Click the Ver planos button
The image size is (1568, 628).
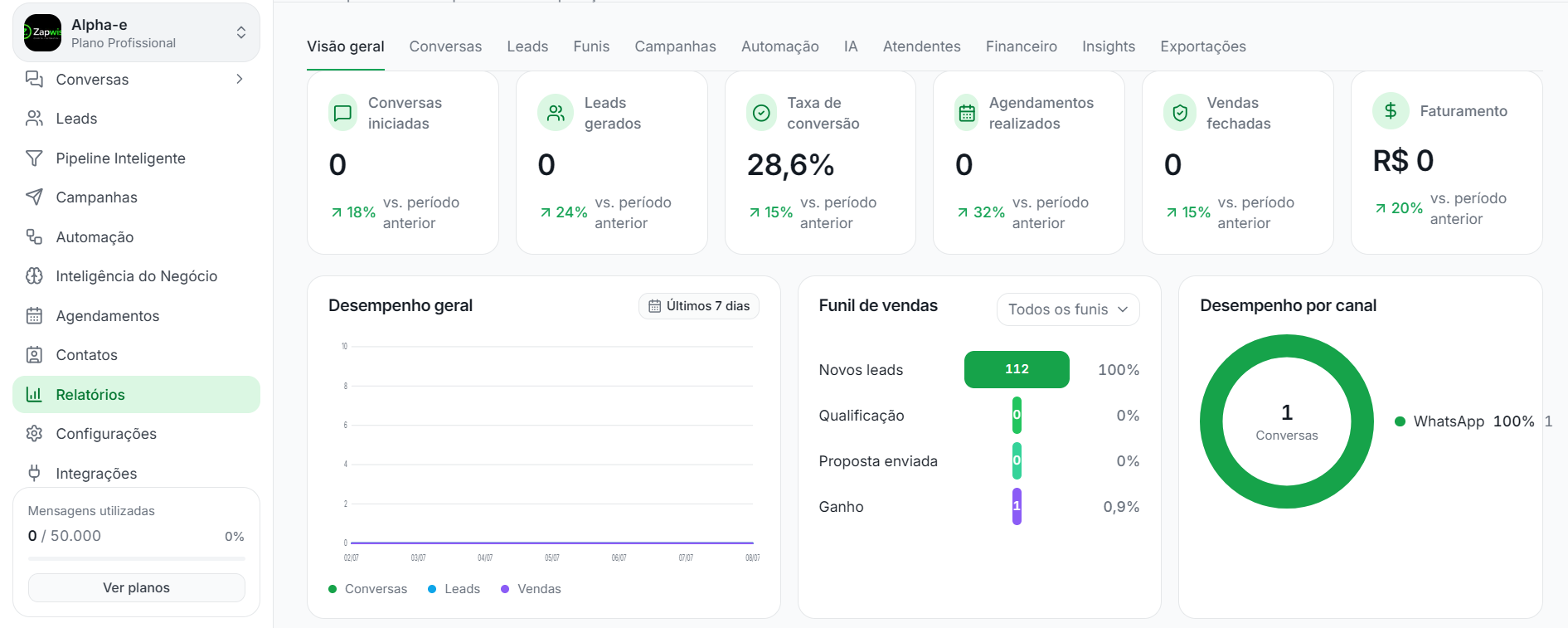pyautogui.click(x=136, y=587)
